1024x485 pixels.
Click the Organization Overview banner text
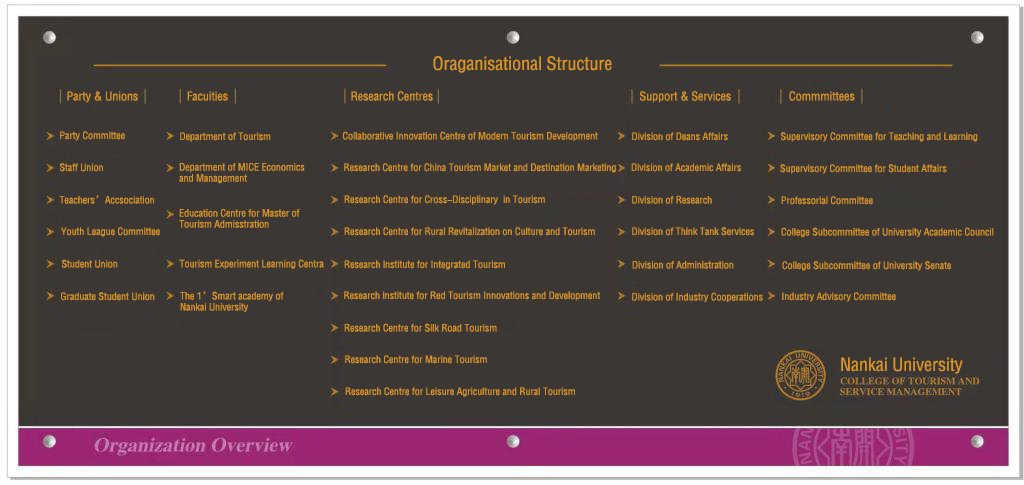coord(193,446)
